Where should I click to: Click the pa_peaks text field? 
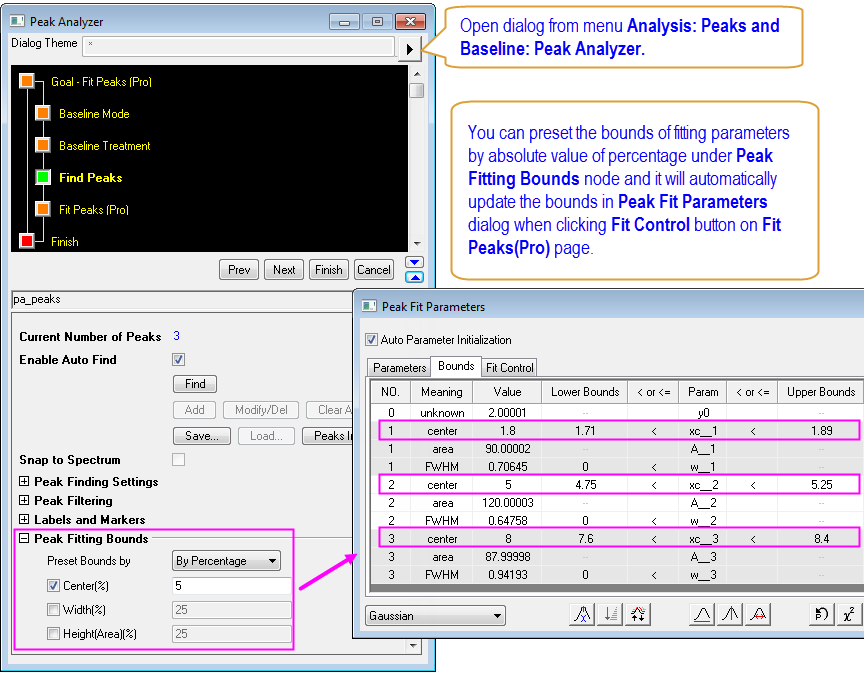(x=182, y=300)
